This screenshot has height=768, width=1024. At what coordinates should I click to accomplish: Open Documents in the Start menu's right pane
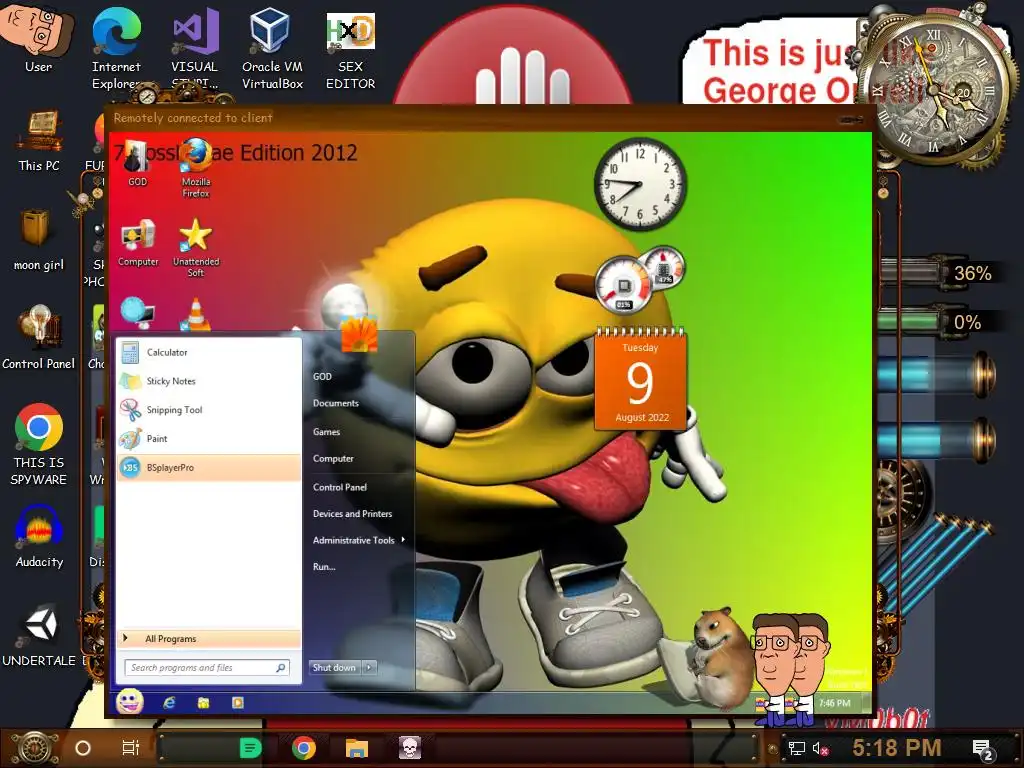[x=336, y=403]
